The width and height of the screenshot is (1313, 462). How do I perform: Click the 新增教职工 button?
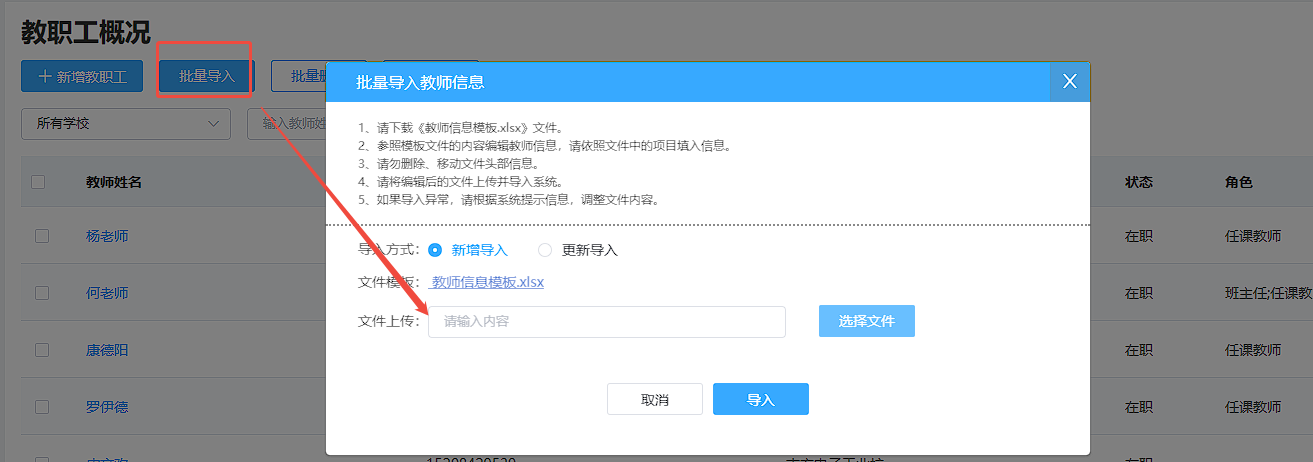coord(83,76)
